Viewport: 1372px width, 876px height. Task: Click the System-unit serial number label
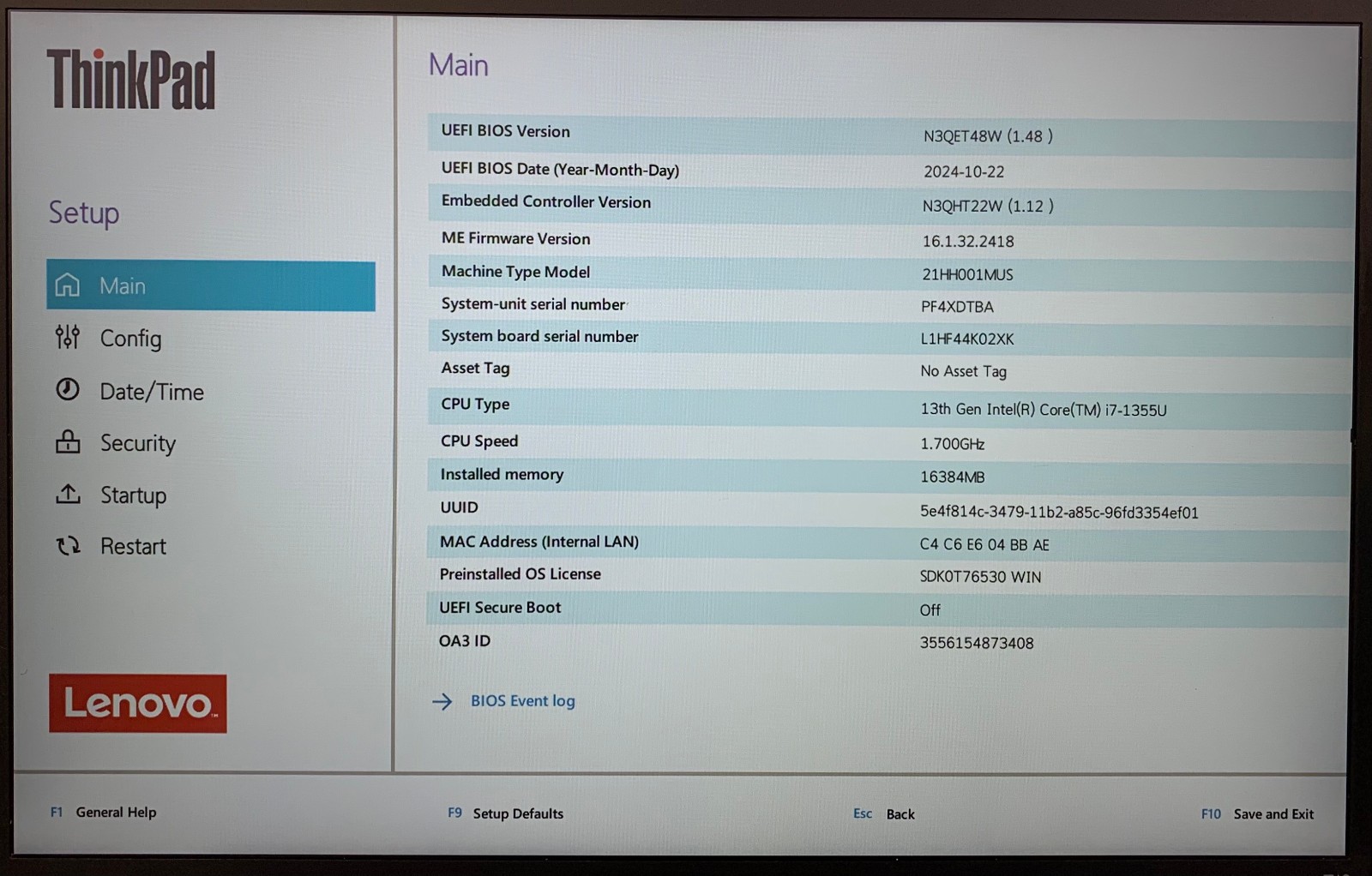(533, 304)
